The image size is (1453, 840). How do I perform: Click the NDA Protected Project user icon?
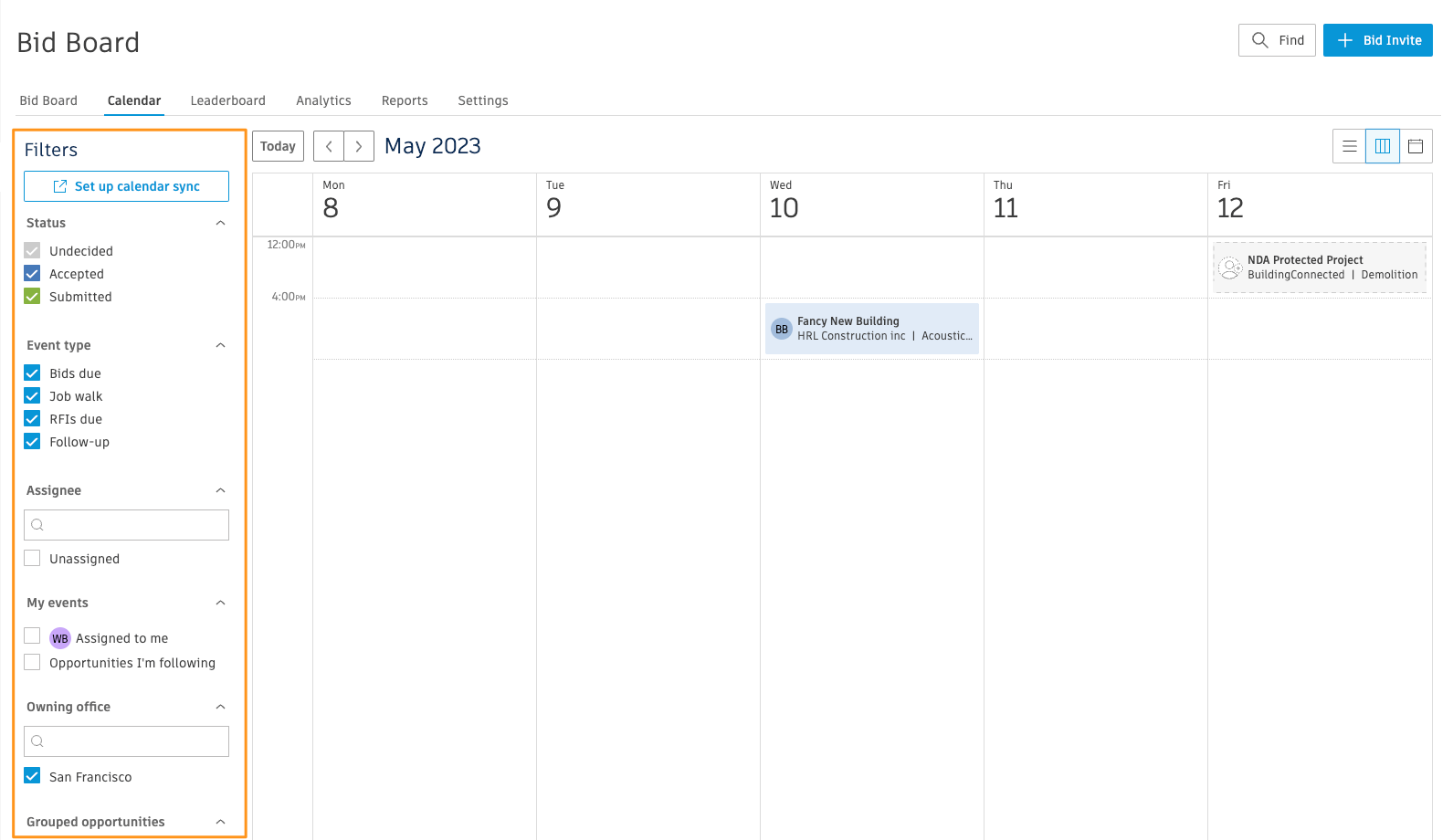(x=1230, y=268)
